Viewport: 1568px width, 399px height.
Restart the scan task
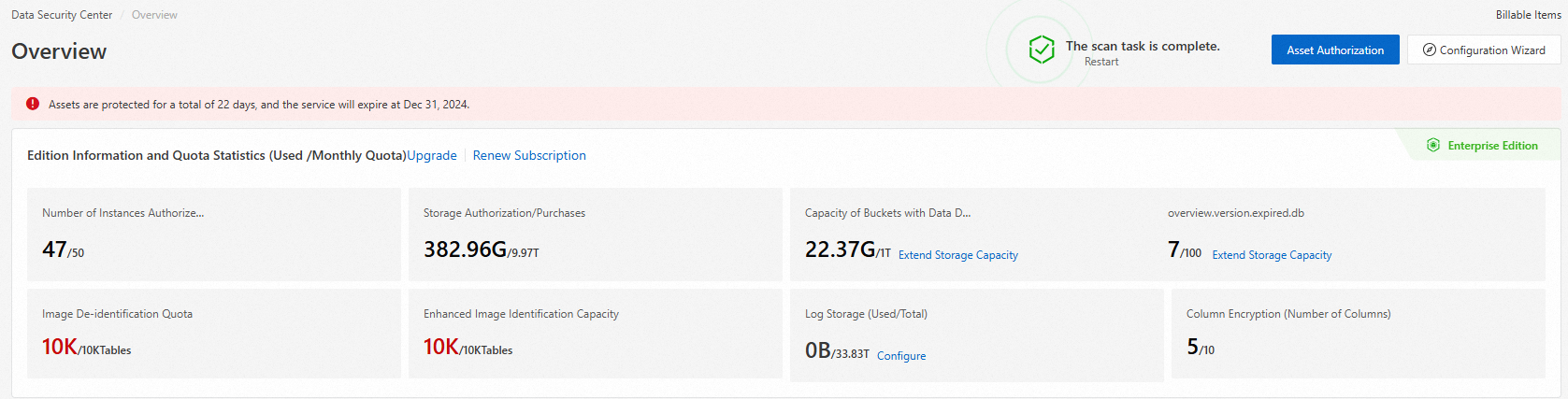click(x=1100, y=62)
